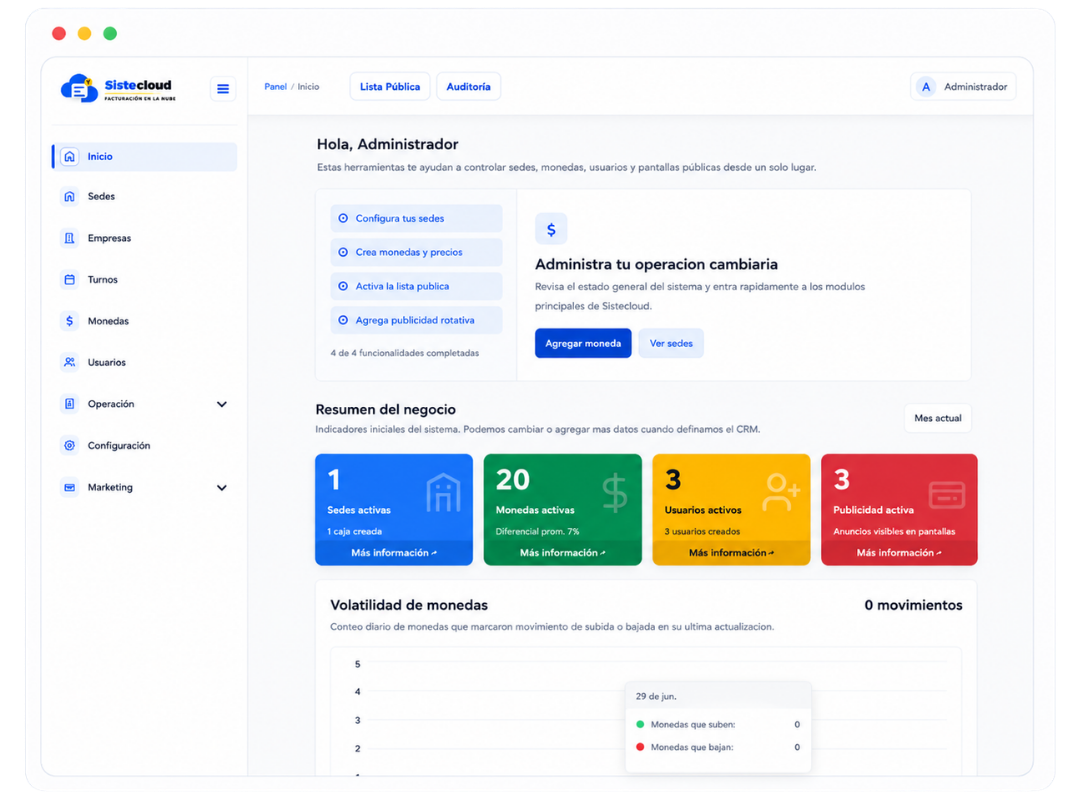Click the building icon on Sedes activas card
The image size is (1080, 800).
coord(443,493)
